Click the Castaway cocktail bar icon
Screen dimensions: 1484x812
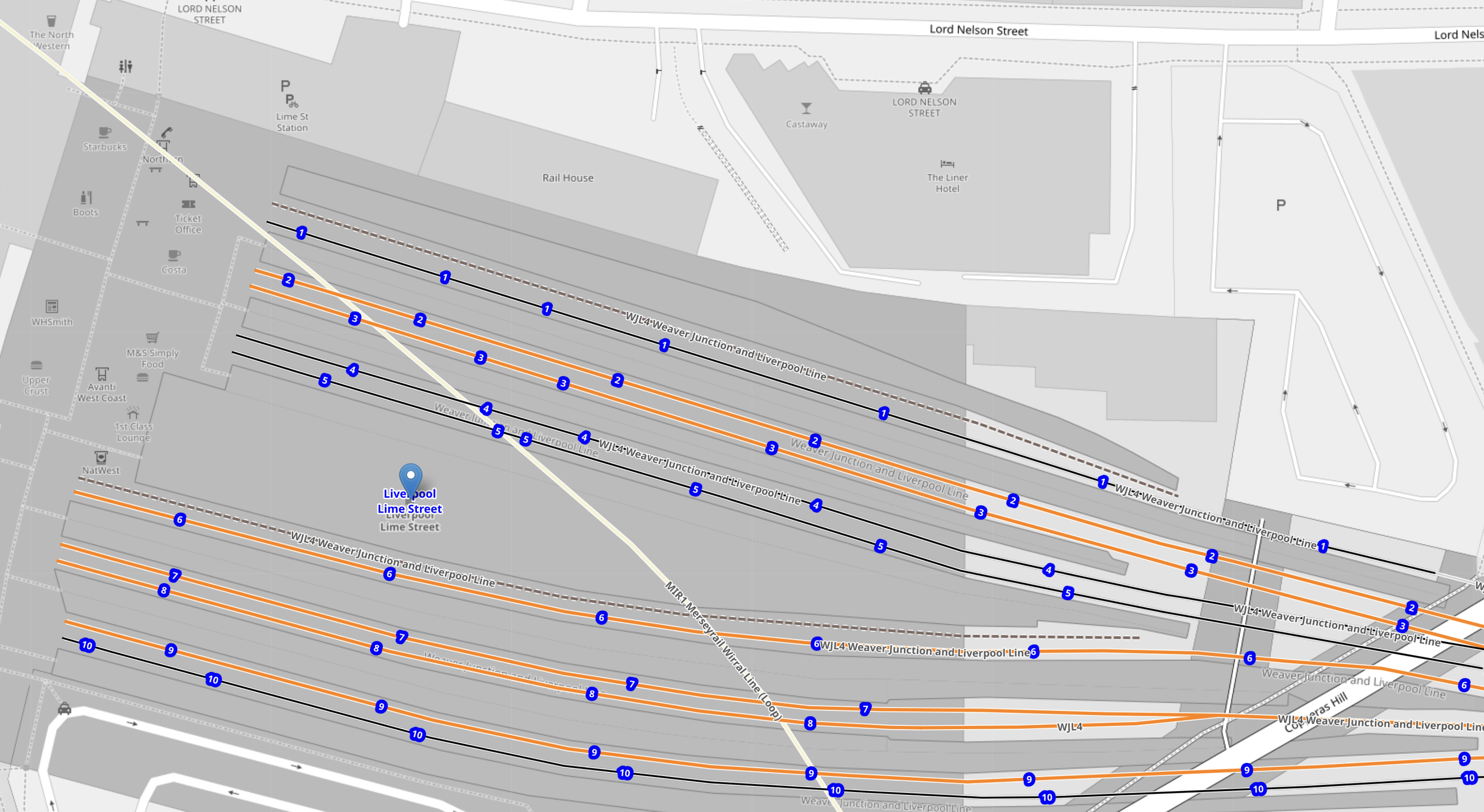point(806,108)
